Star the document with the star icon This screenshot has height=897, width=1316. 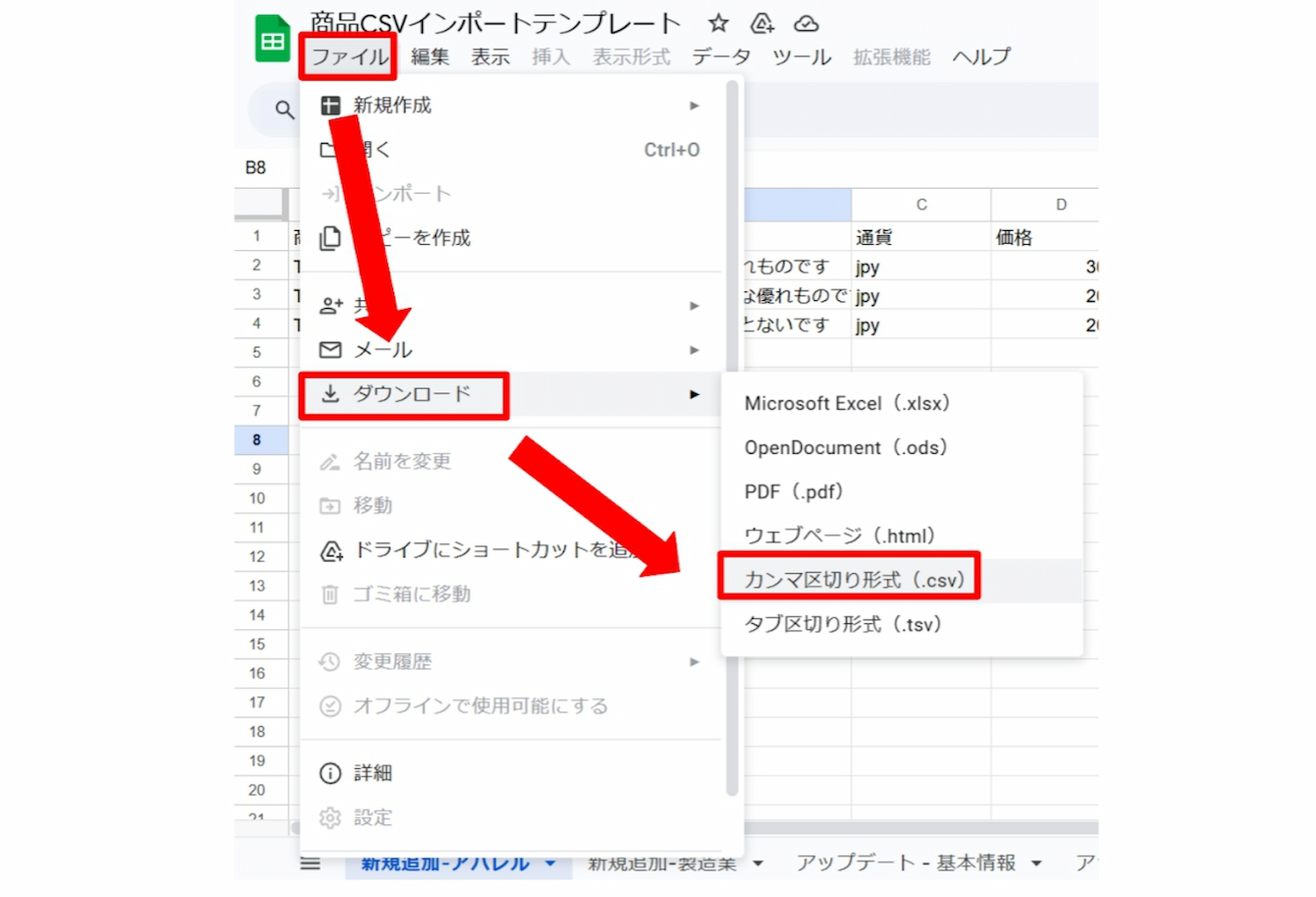pos(719,23)
